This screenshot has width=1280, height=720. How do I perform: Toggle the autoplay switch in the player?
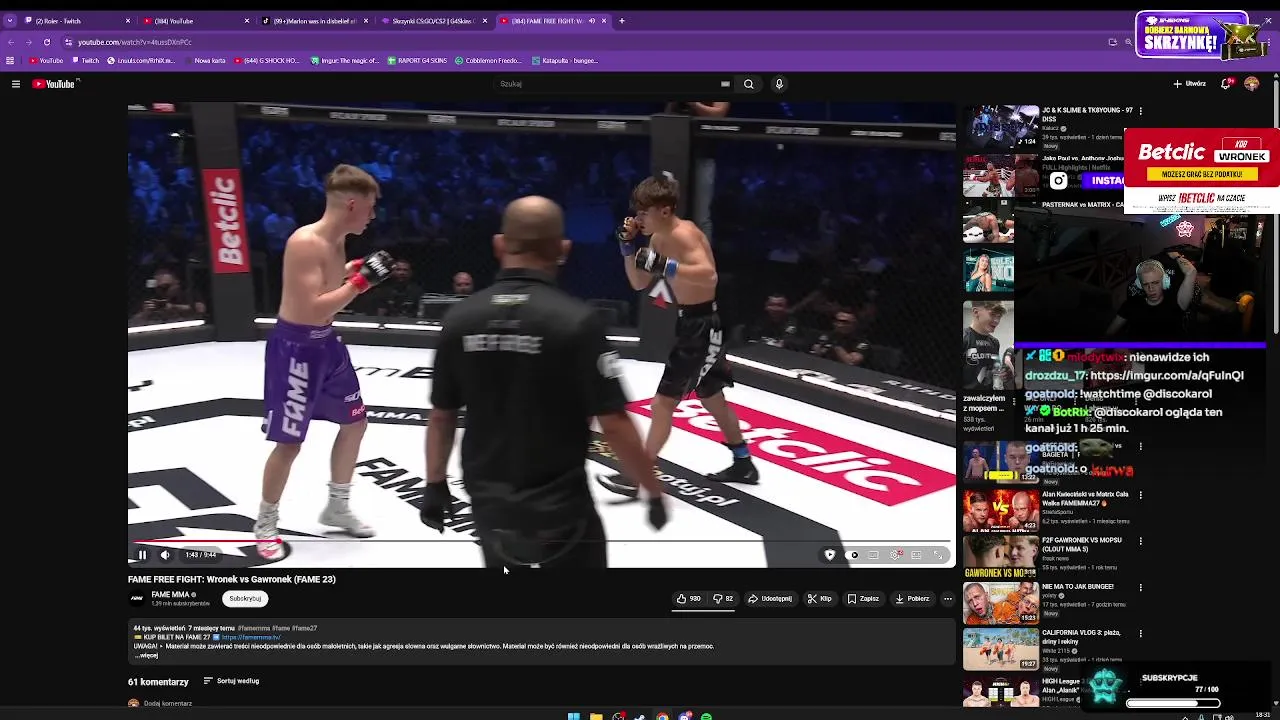853,555
